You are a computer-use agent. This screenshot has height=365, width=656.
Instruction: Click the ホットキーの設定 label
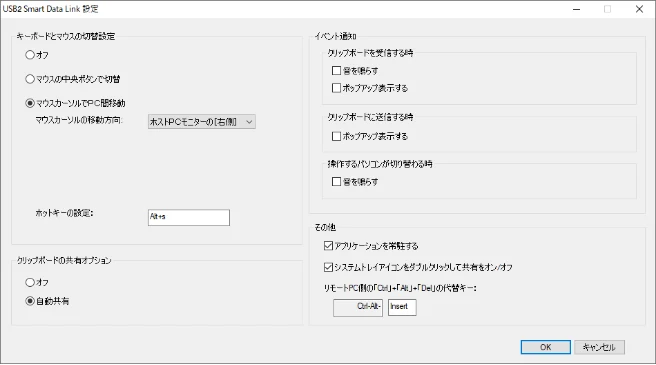[x=64, y=213]
